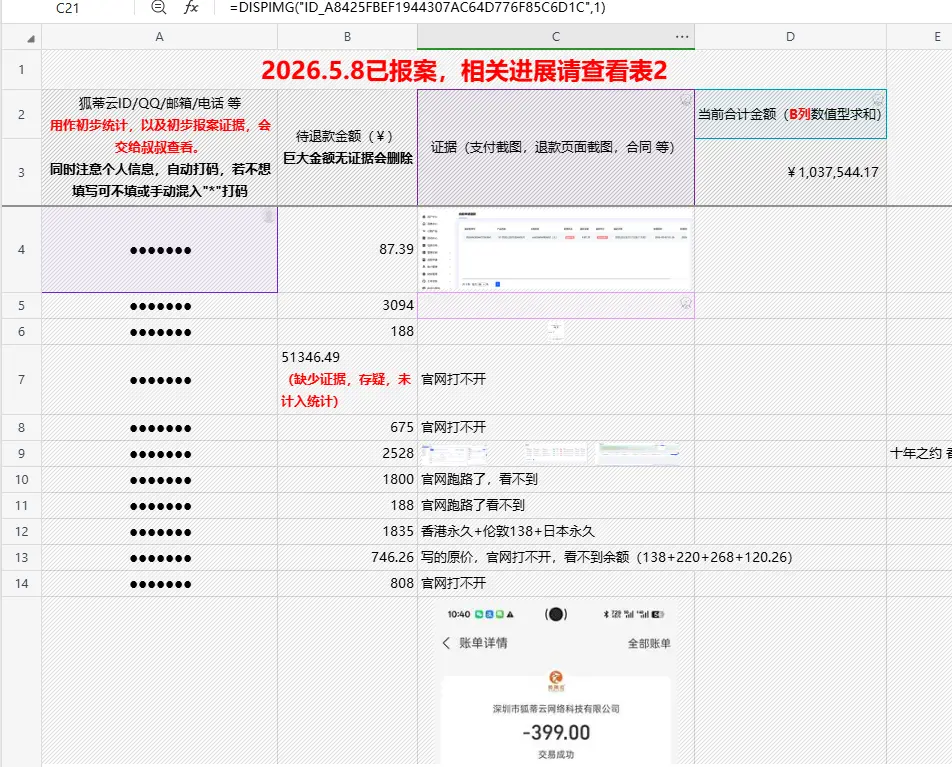Click the '证据（支付截图...）' header cell
The image size is (952, 767).
coord(556,148)
